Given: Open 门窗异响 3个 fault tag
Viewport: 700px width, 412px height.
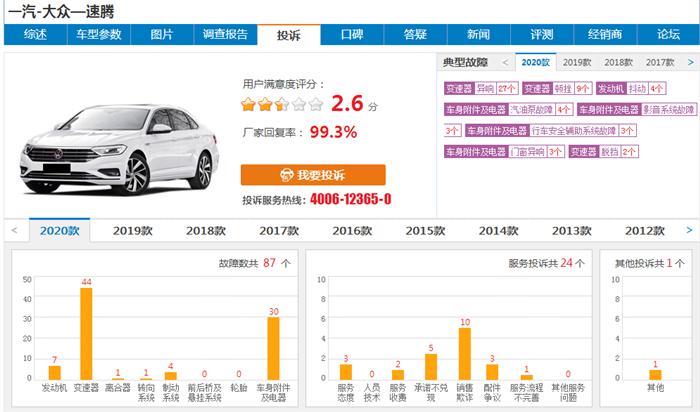Looking at the screenshot, I should point(504,152).
